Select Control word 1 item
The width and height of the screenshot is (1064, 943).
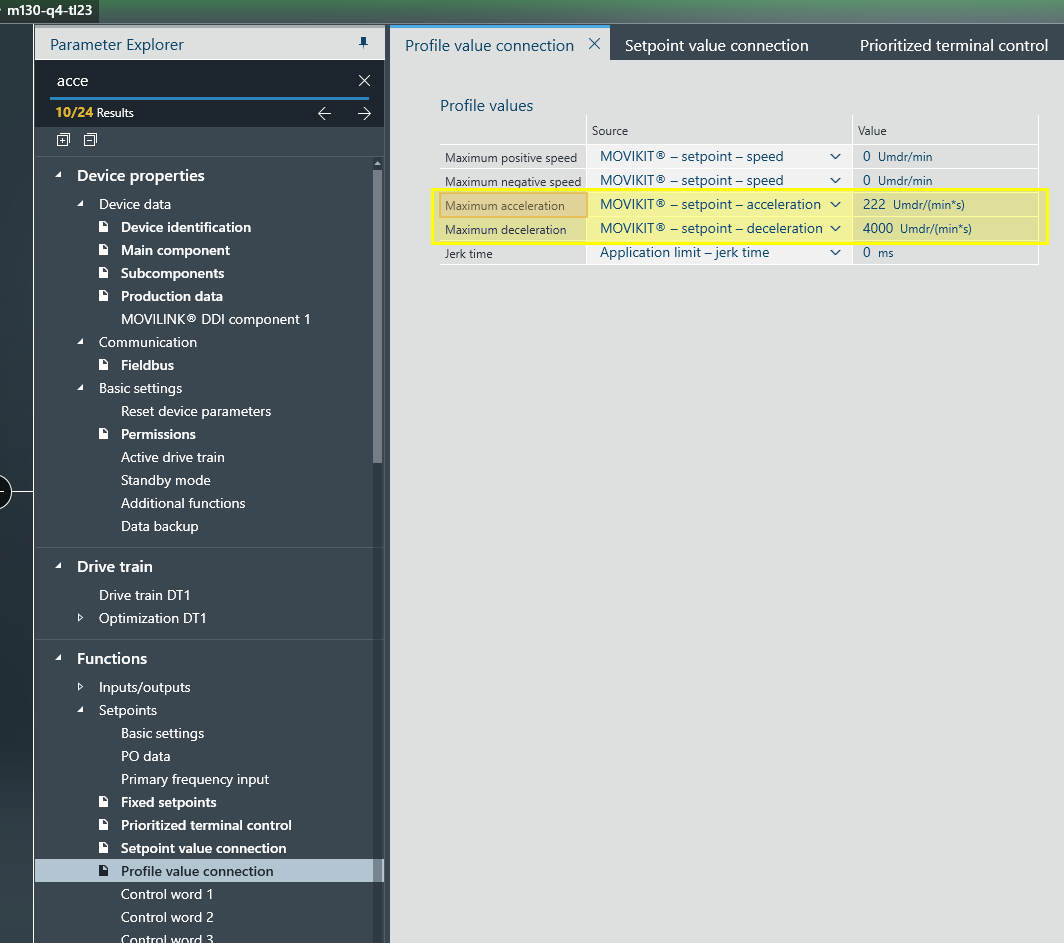(x=167, y=894)
